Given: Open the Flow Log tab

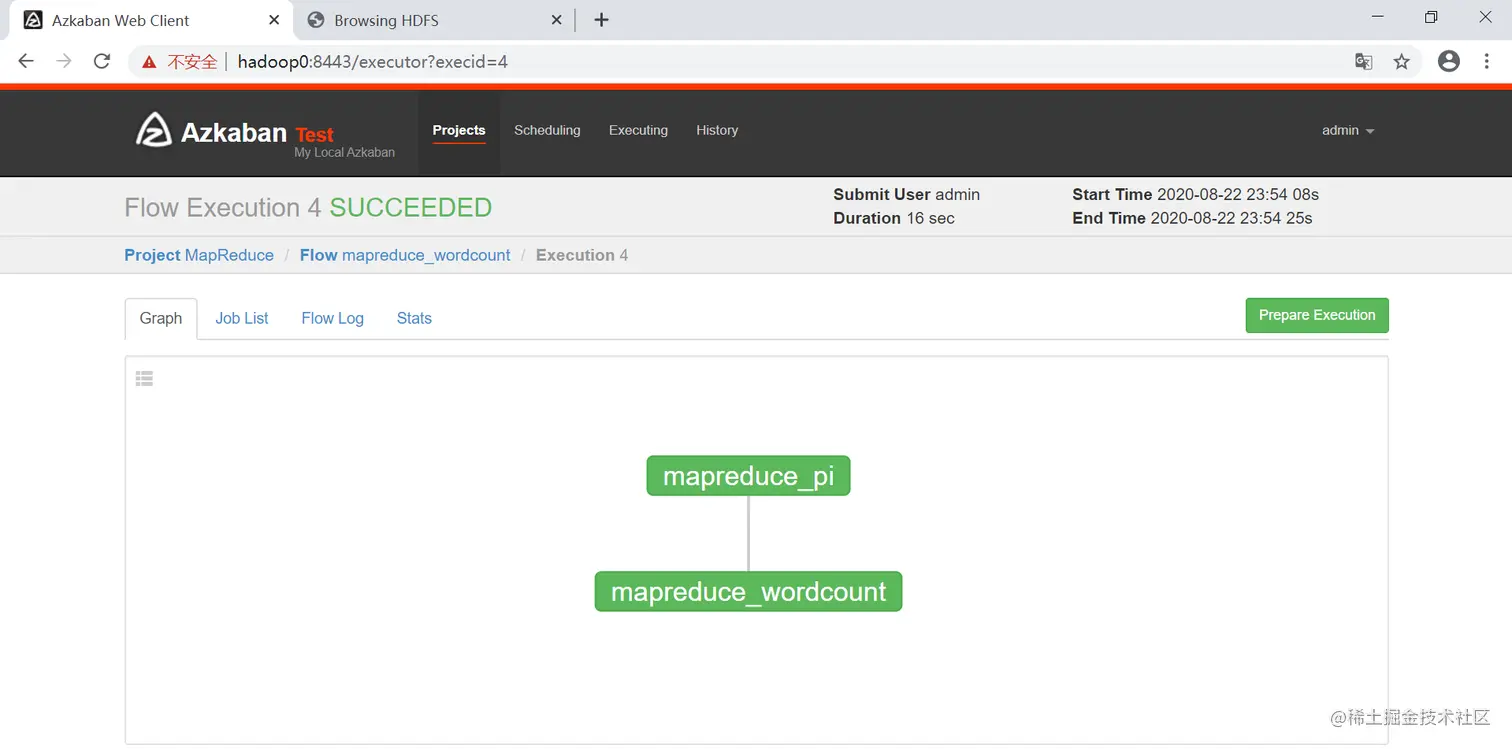Looking at the screenshot, I should tap(332, 318).
